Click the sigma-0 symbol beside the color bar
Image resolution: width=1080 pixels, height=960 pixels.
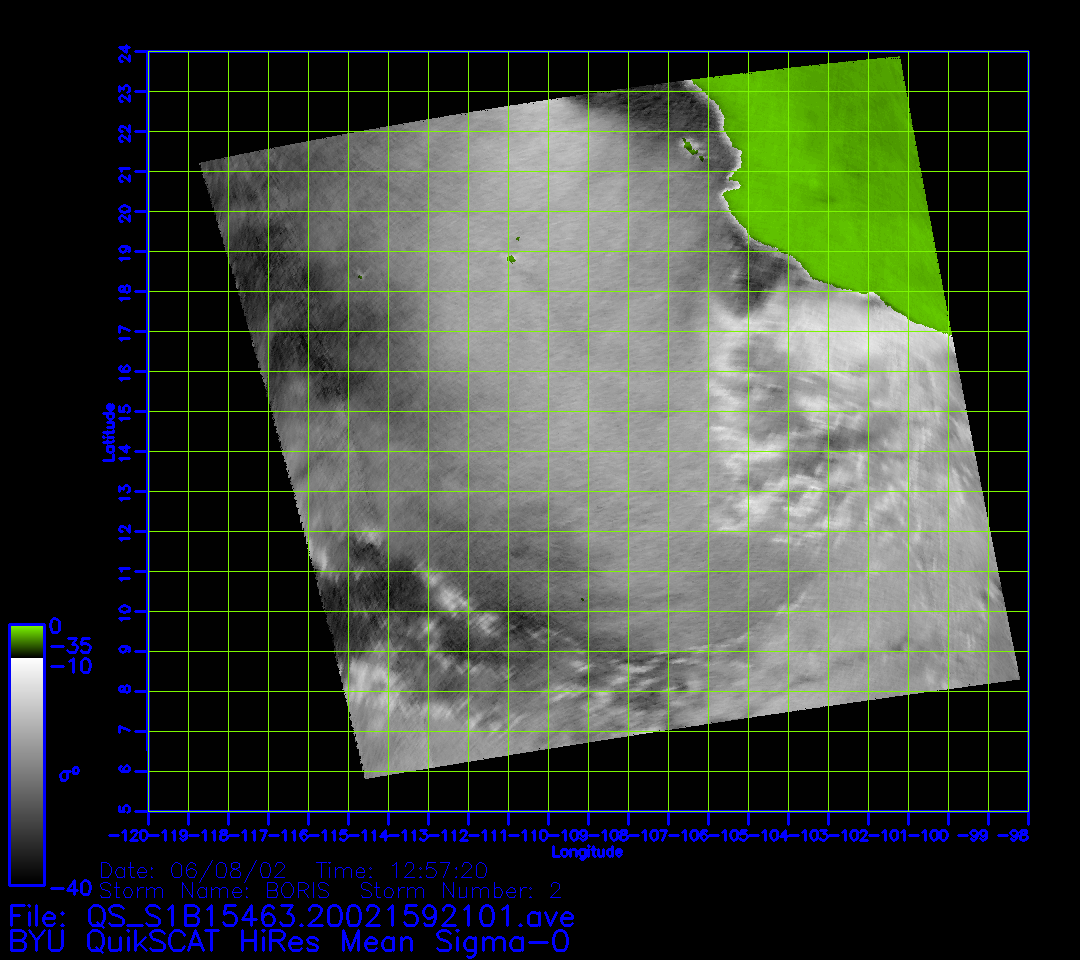pyautogui.click(x=69, y=773)
